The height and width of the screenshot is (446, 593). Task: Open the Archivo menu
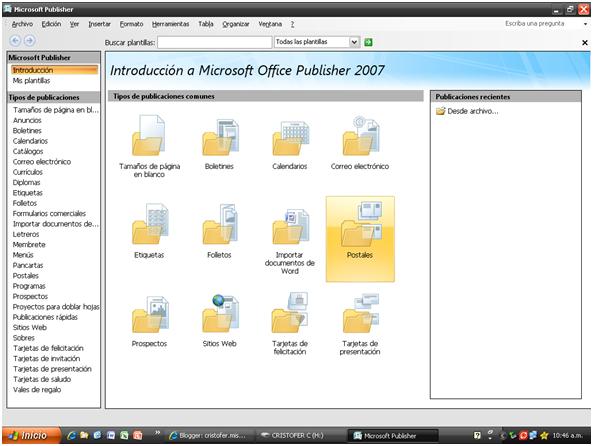point(22,24)
